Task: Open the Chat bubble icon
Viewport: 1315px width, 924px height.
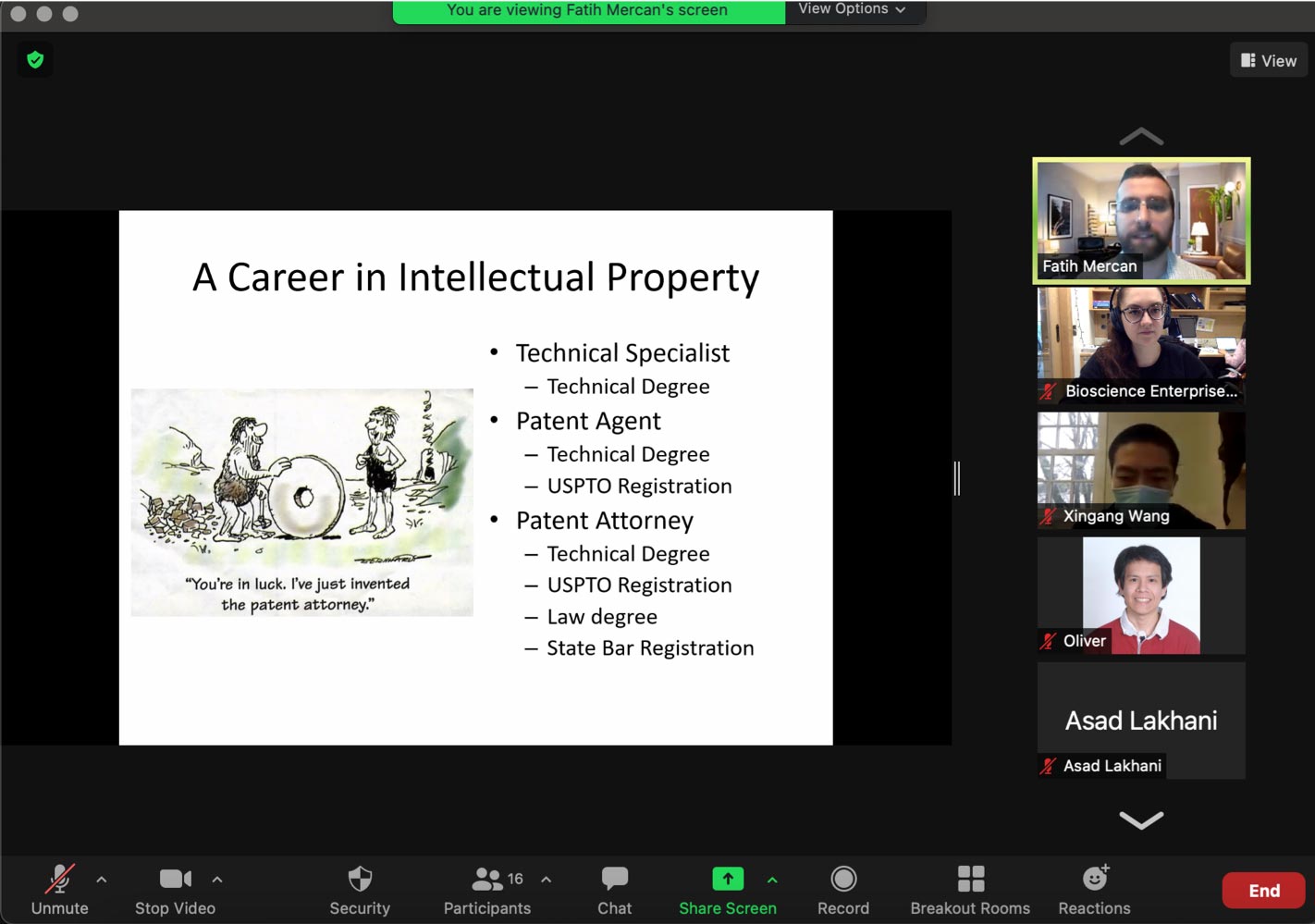Action: coord(615,879)
